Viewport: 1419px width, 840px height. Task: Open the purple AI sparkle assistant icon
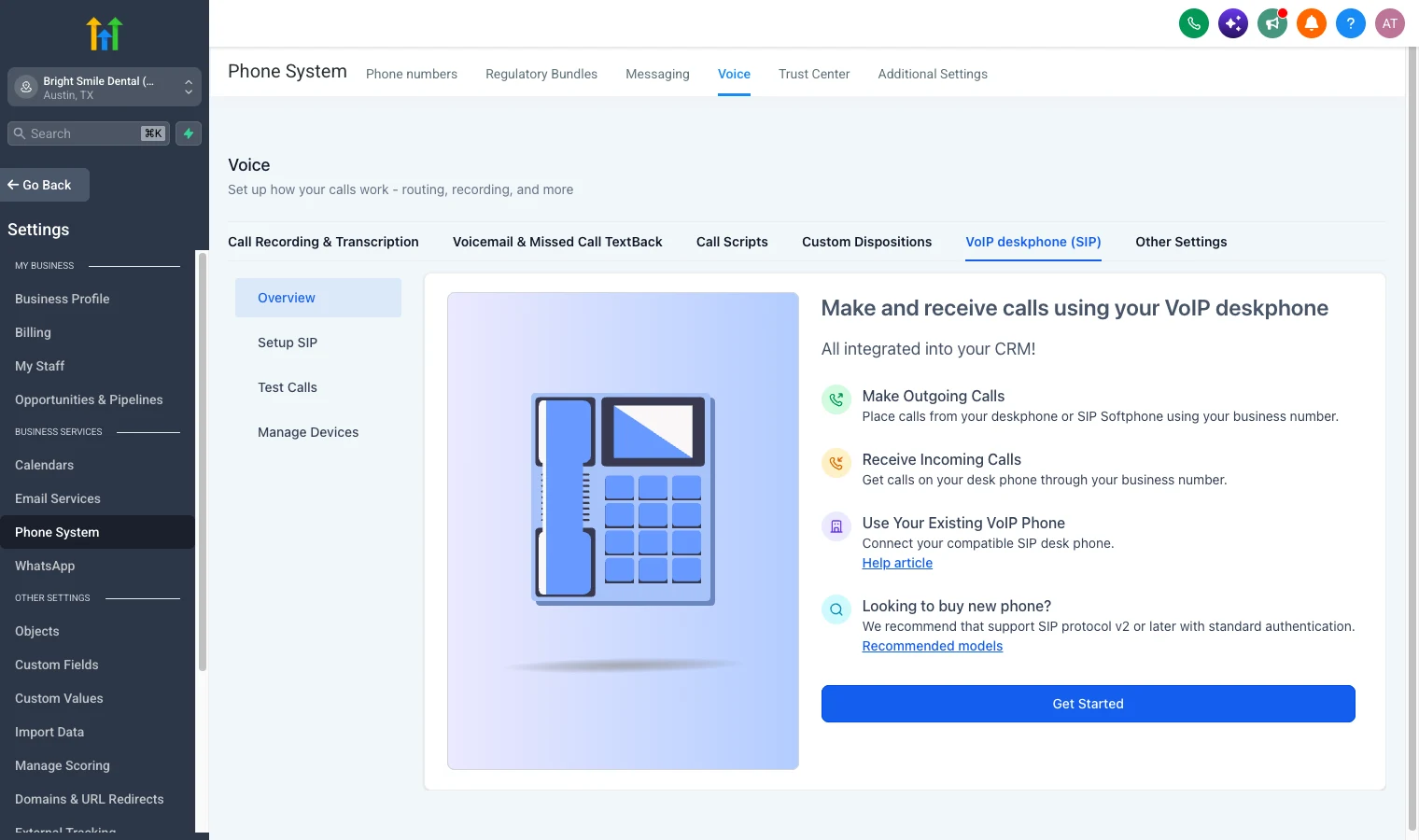[1233, 23]
